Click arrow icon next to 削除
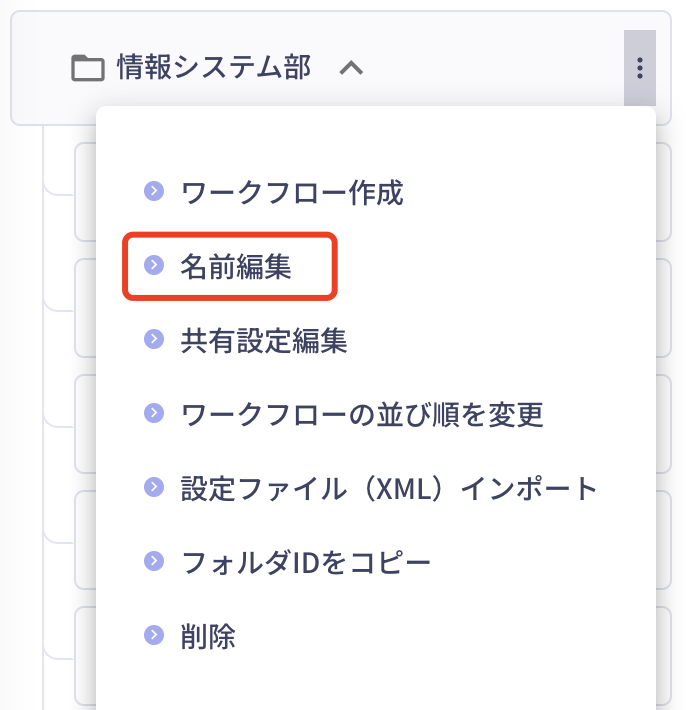The image size is (686, 710). (154, 634)
